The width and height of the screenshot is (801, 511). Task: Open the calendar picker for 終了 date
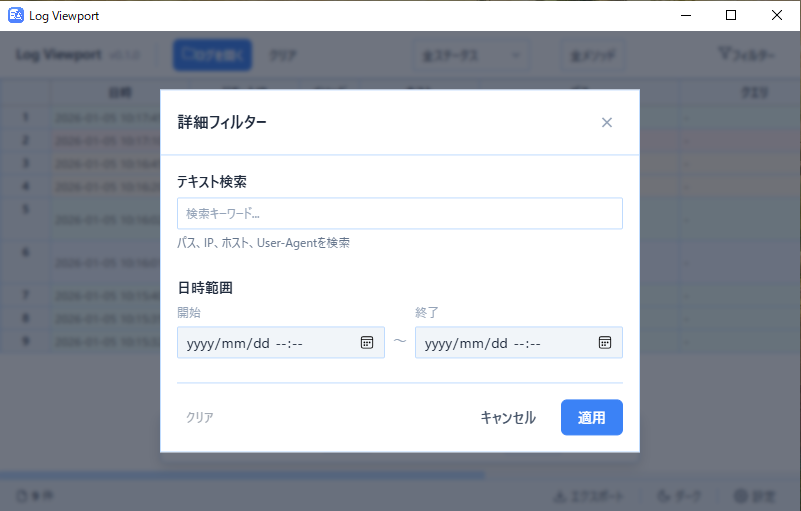605,342
